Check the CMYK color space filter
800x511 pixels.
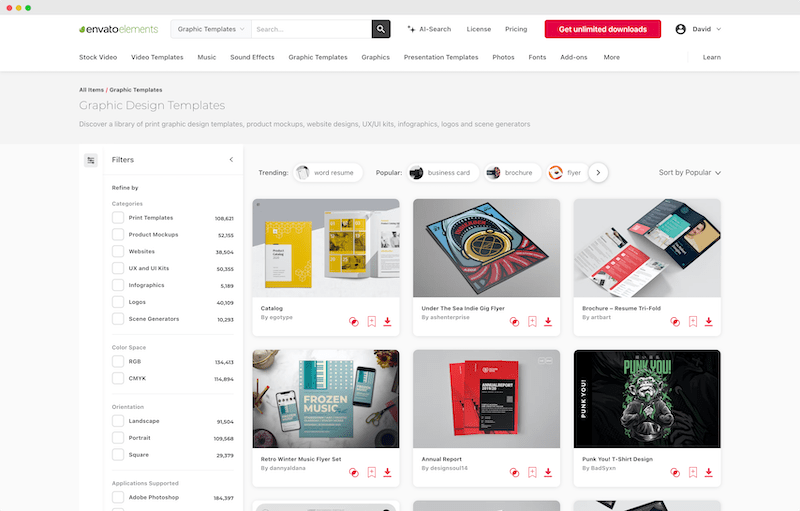(x=118, y=379)
